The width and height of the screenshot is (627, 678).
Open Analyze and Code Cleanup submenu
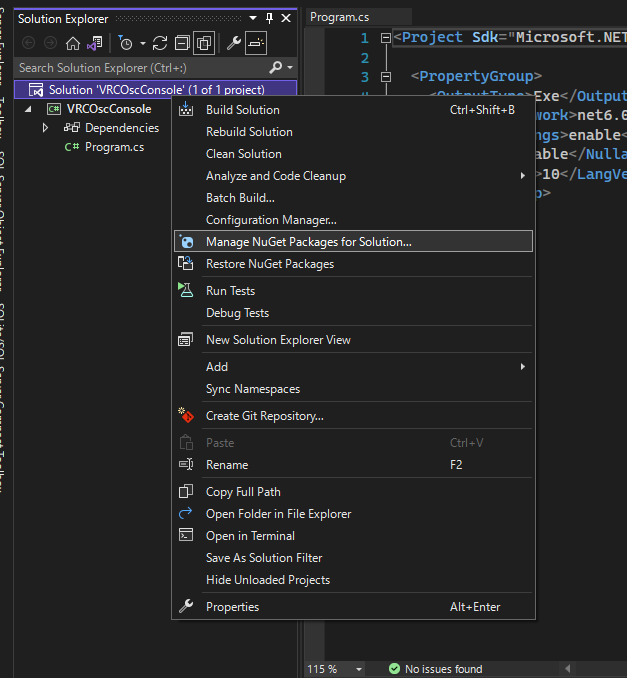353,176
